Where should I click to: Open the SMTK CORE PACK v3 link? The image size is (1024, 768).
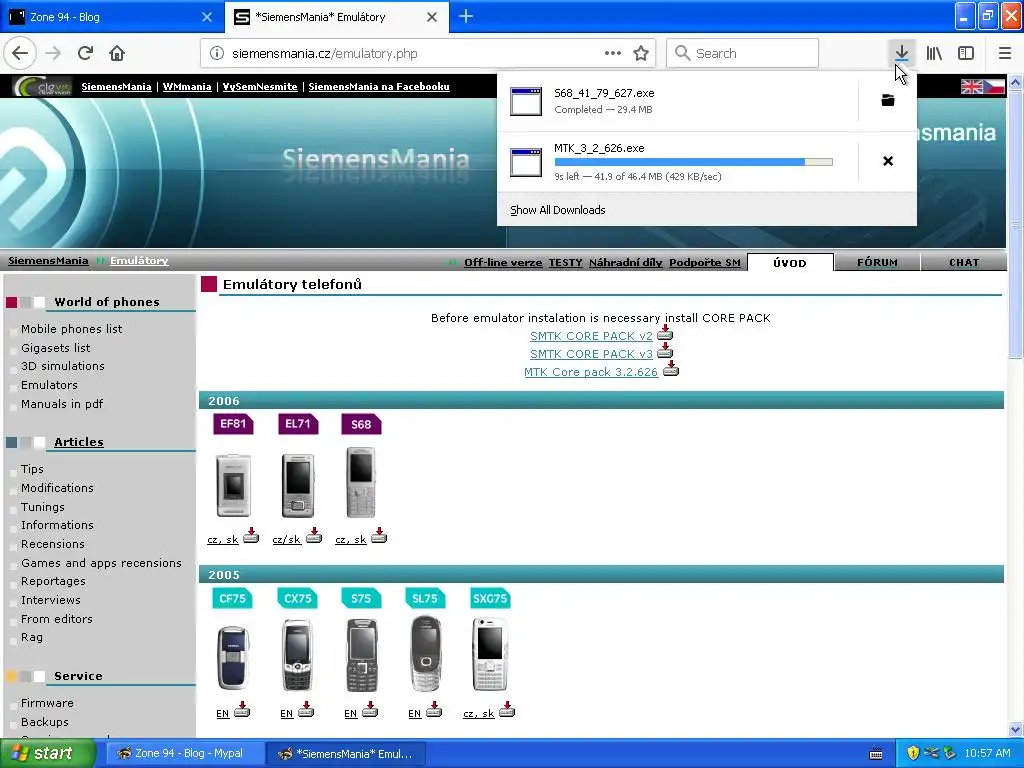point(591,354)
